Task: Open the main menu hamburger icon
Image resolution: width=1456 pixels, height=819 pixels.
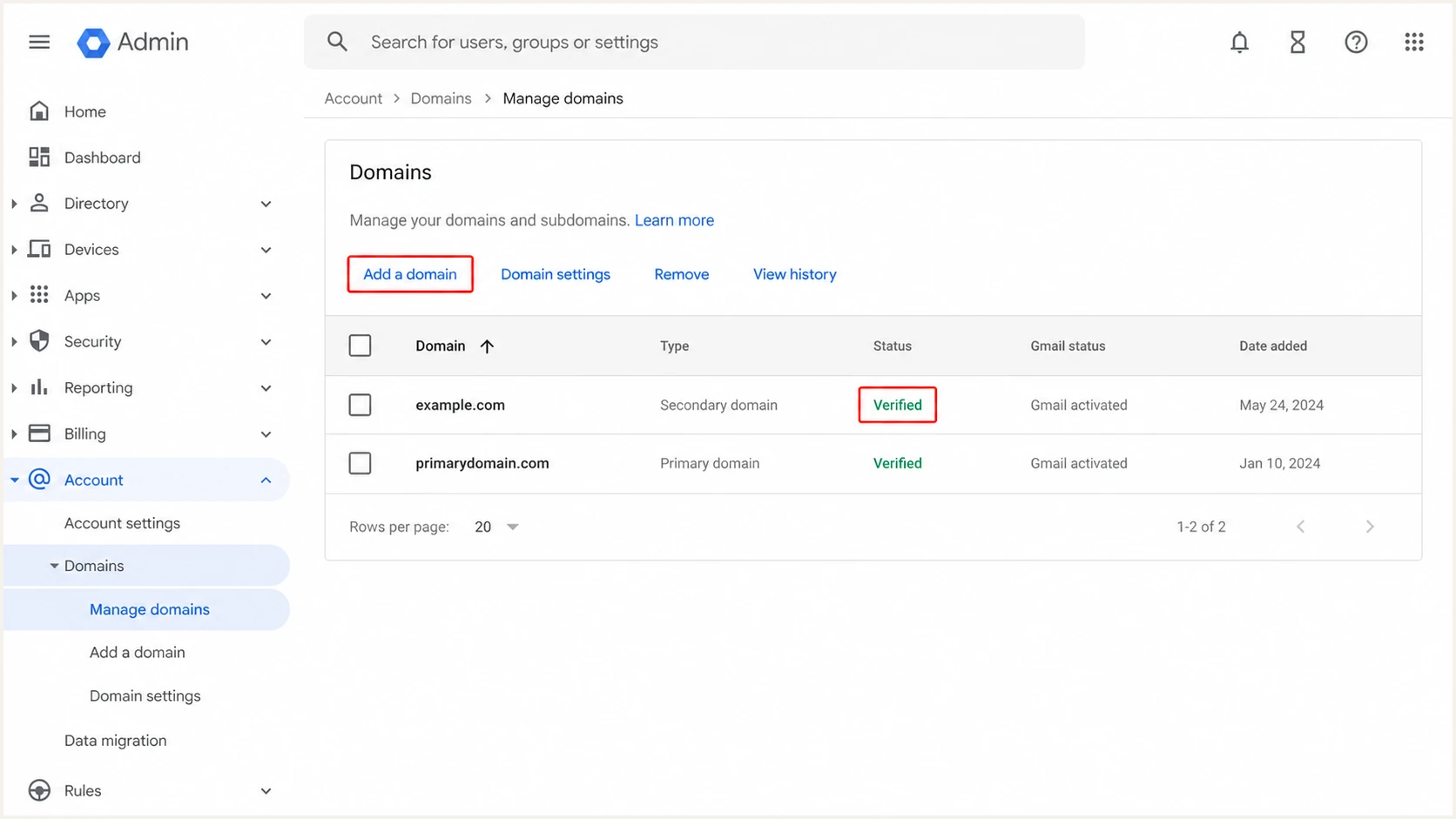Action: point(39,42)
